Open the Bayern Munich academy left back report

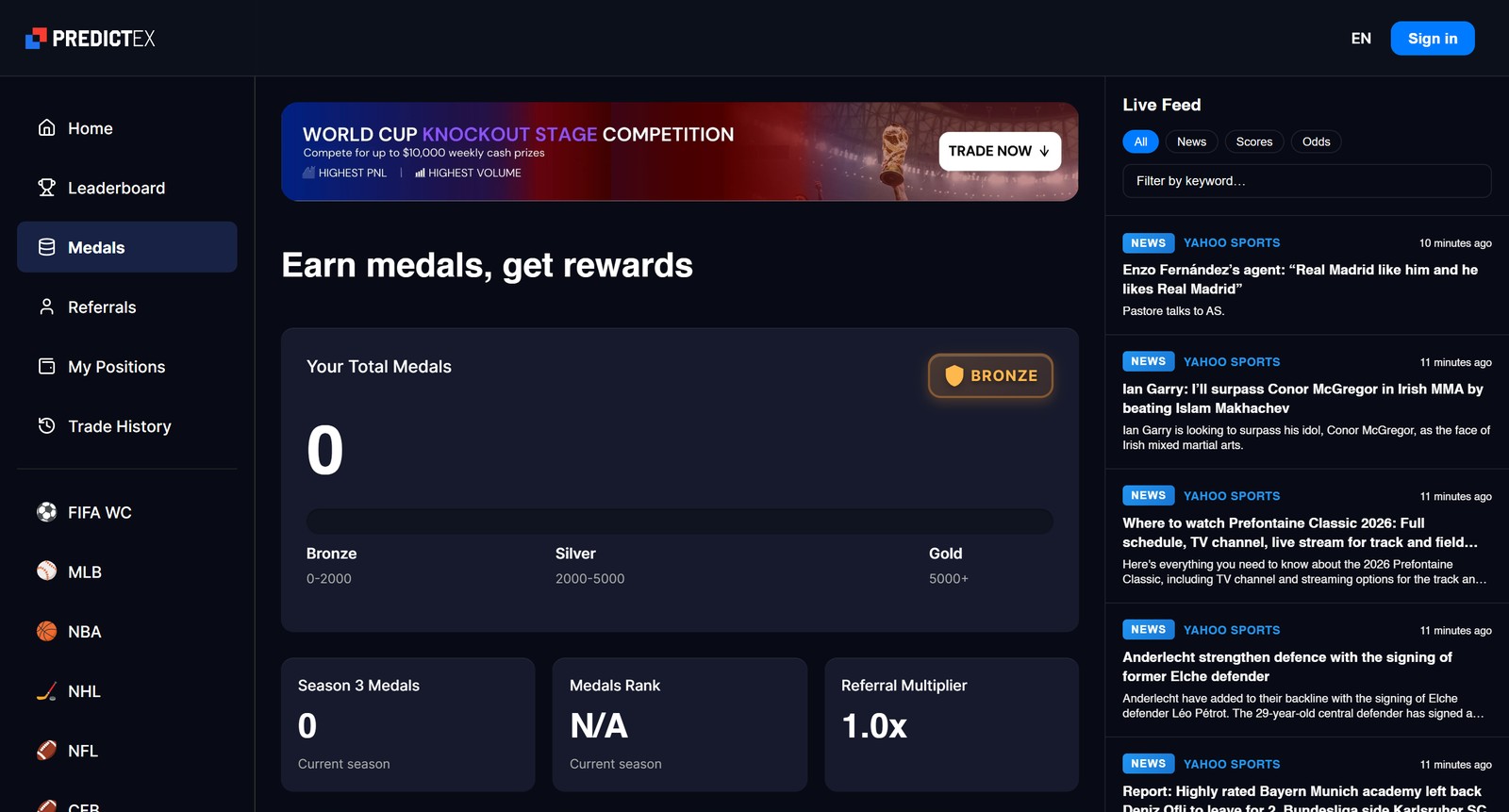tap(1304, 798)
